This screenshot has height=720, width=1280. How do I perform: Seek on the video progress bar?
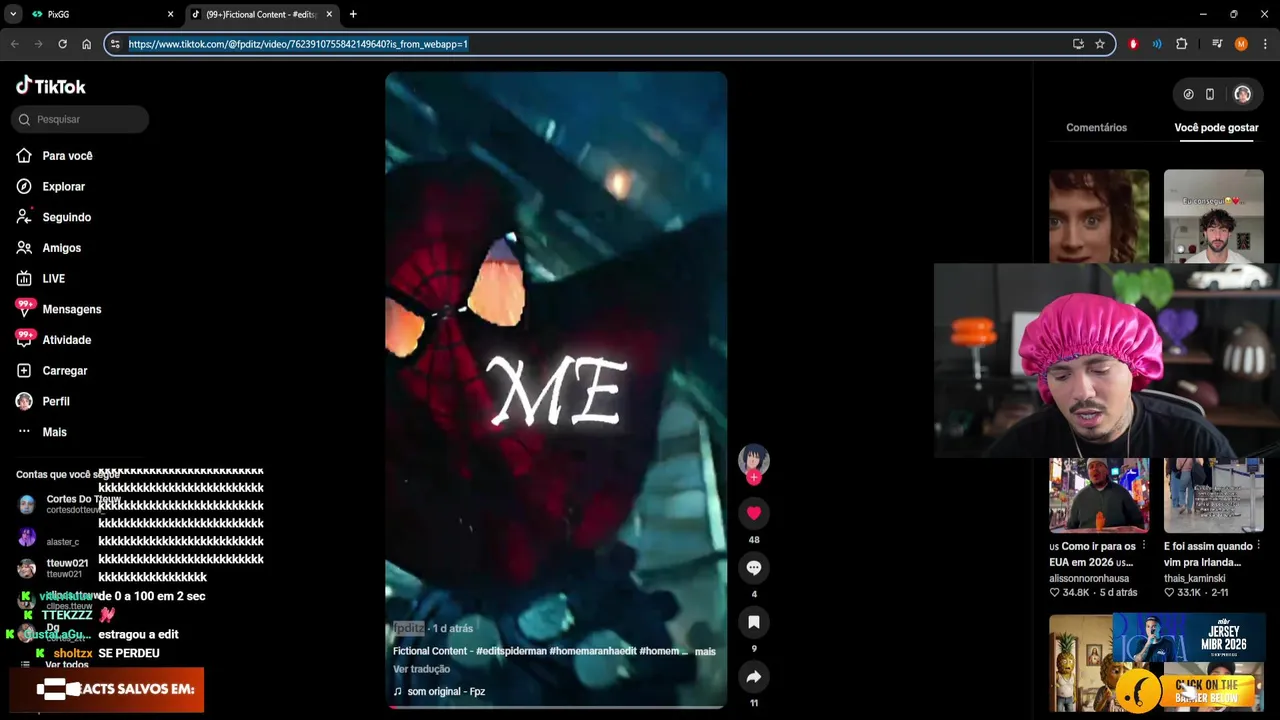556,707
